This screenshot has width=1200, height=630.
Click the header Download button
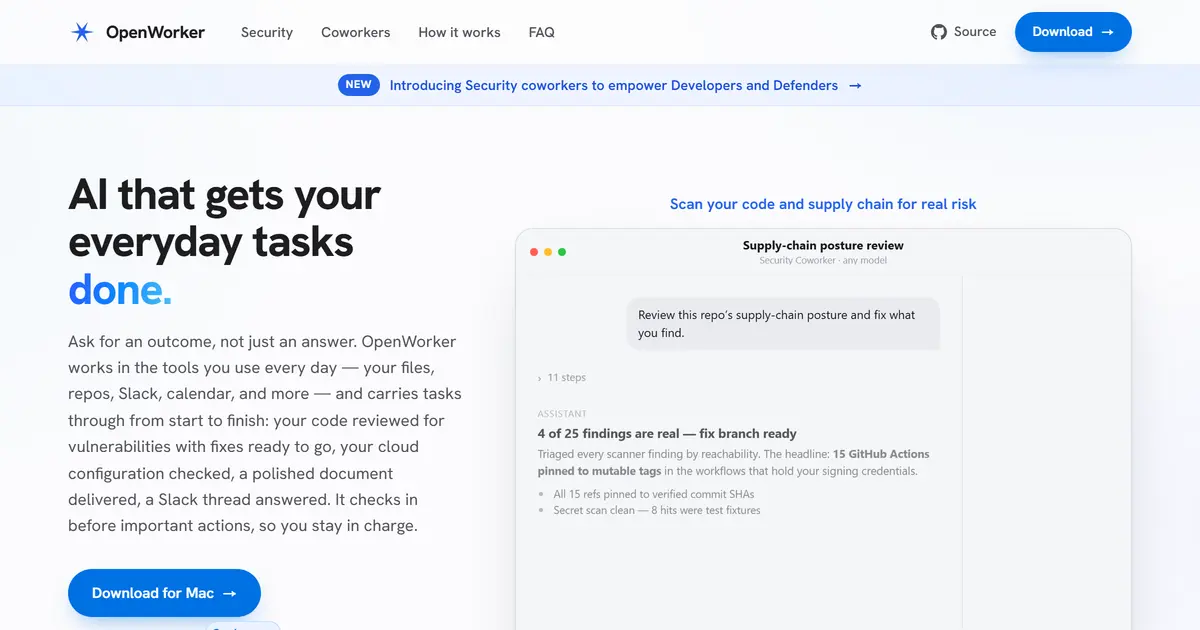pyautogui.click(x=1073, y=32)
